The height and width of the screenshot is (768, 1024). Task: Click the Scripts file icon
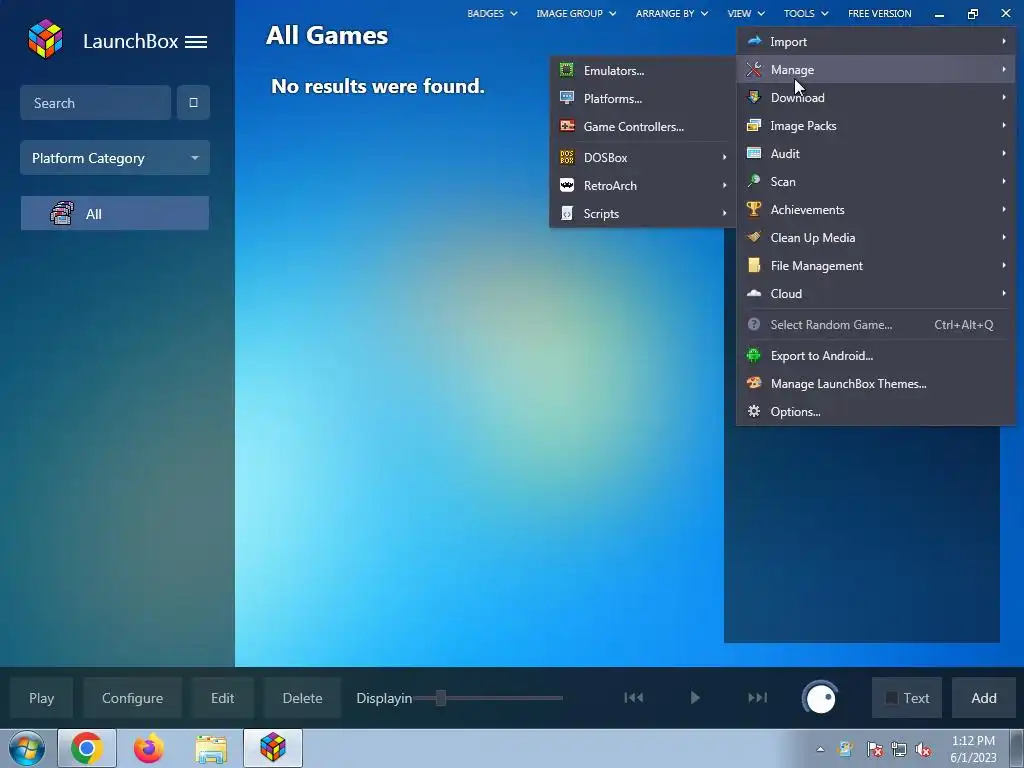coord(567,214)
